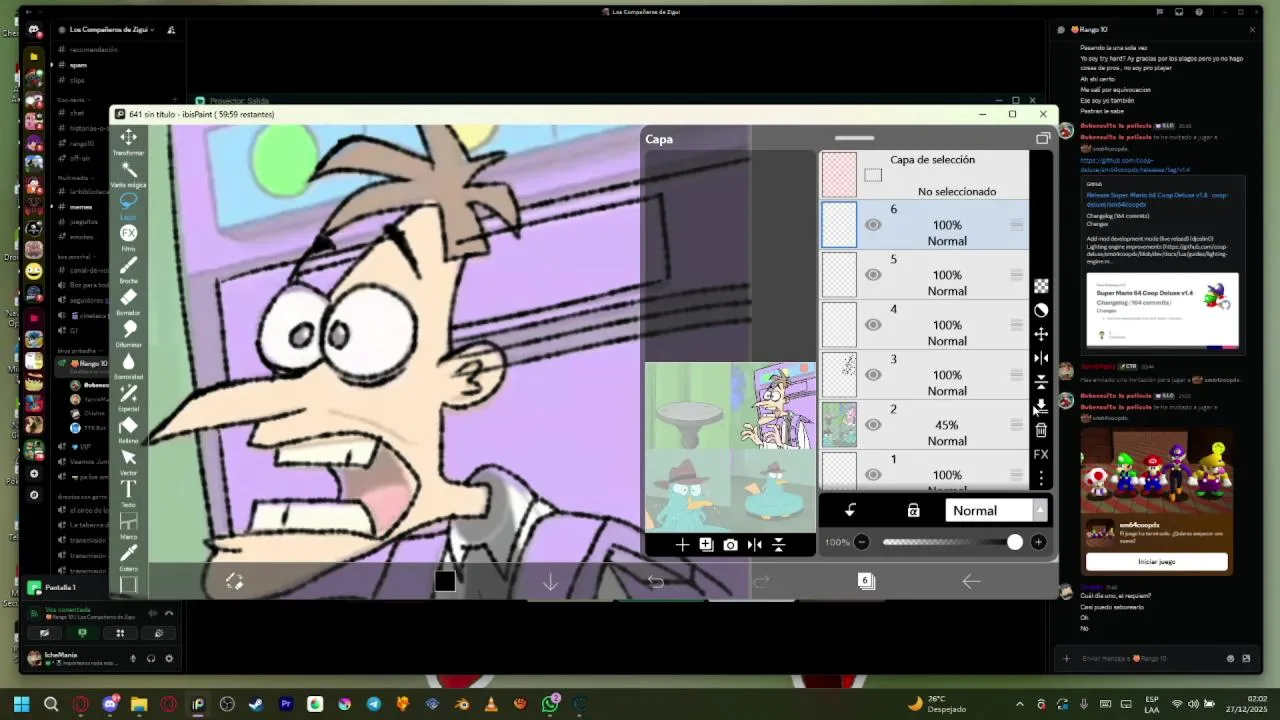Hide layer 3 with its eye icon
Viewport: 1280px width, 720px height.
(x=873, y=375)
